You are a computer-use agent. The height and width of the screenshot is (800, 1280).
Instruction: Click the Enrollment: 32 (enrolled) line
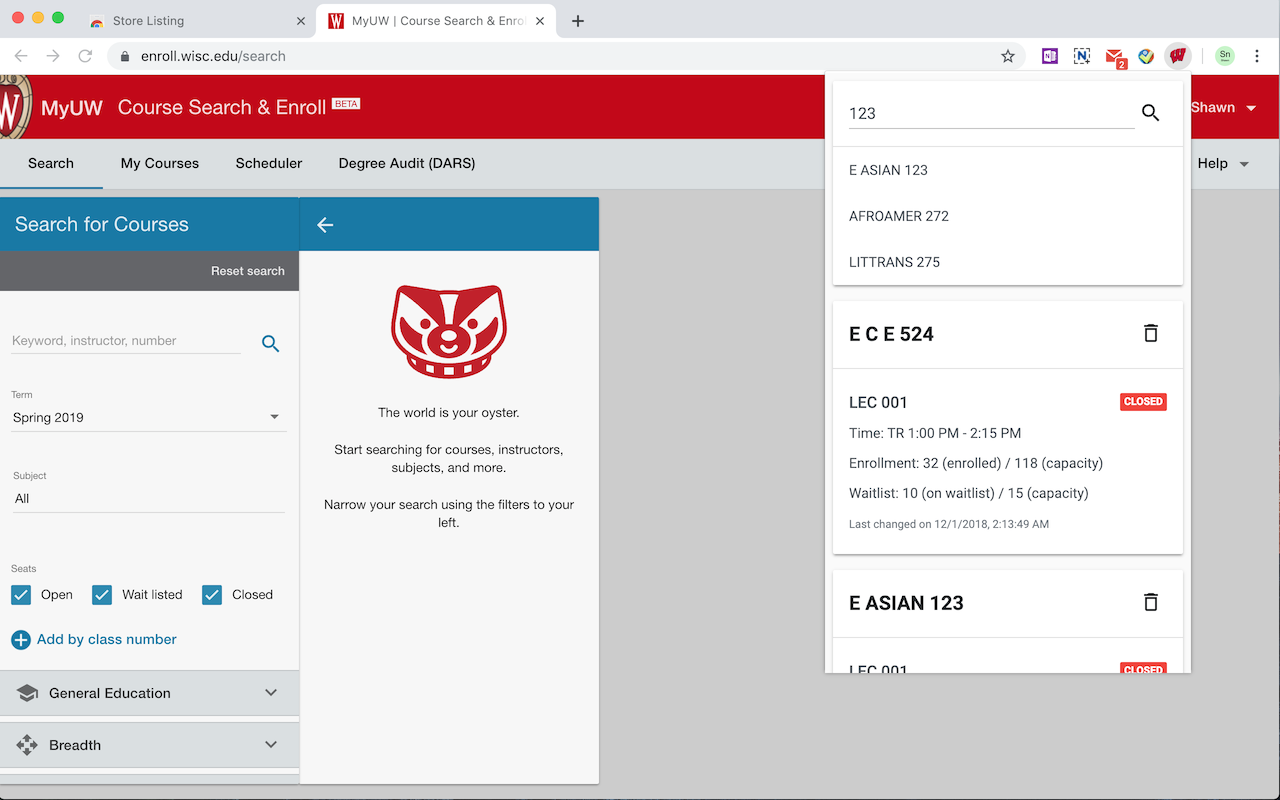coord(976,463)
